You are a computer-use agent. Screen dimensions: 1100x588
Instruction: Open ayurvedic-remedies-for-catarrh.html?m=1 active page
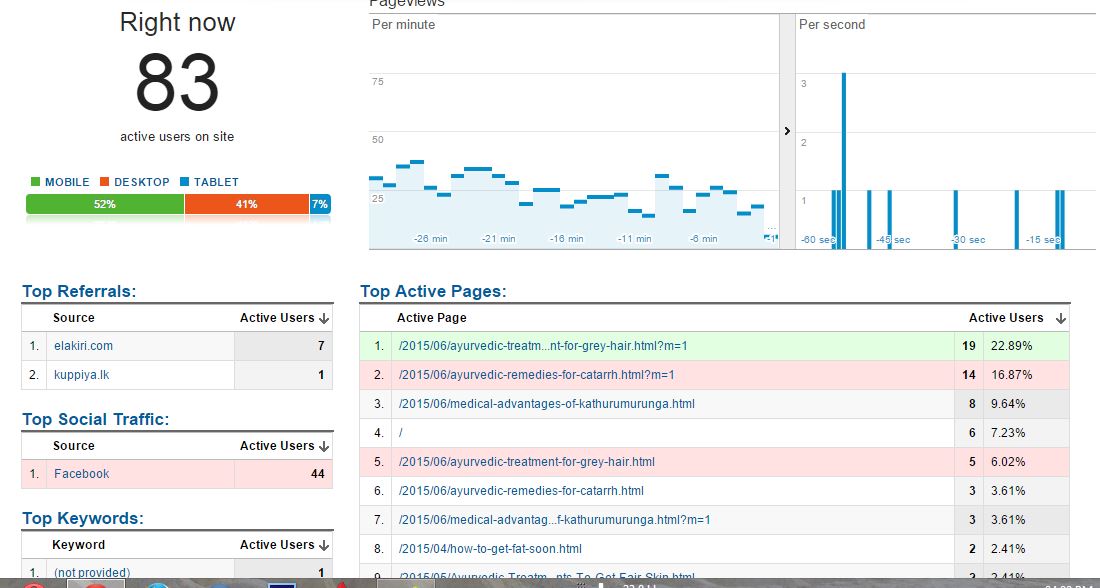tap(537, 375)
